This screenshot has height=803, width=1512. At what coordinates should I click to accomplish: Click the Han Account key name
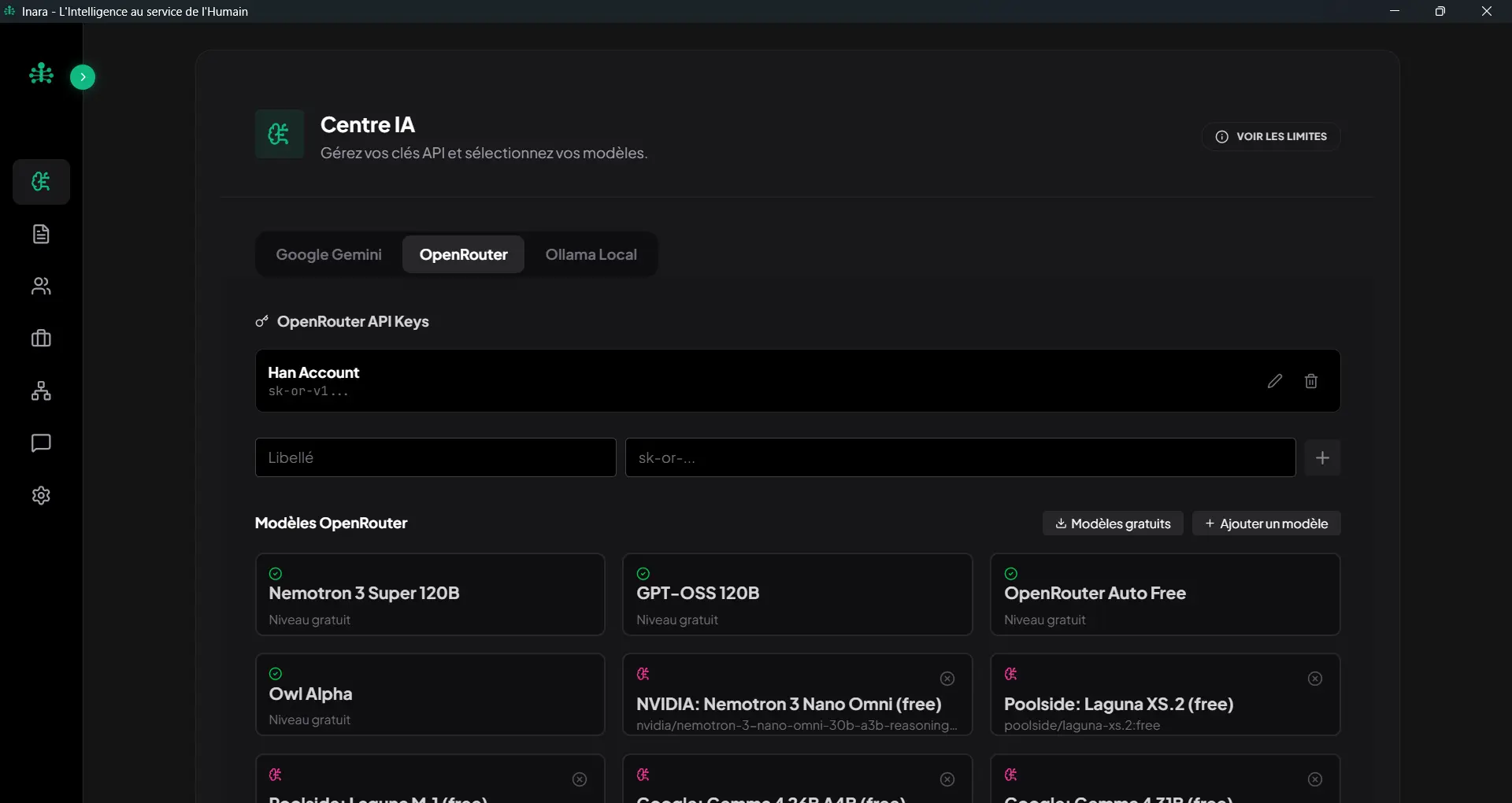[x=313, y=372]
